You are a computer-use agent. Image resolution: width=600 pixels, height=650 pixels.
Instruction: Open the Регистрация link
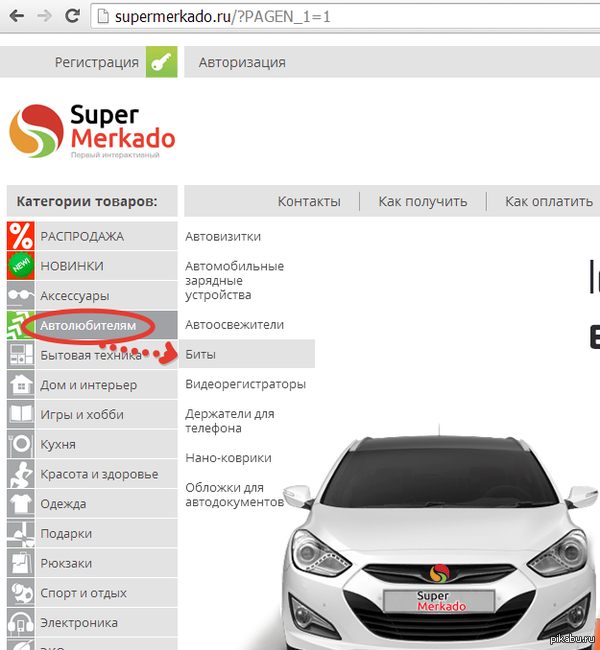[96, 62]
